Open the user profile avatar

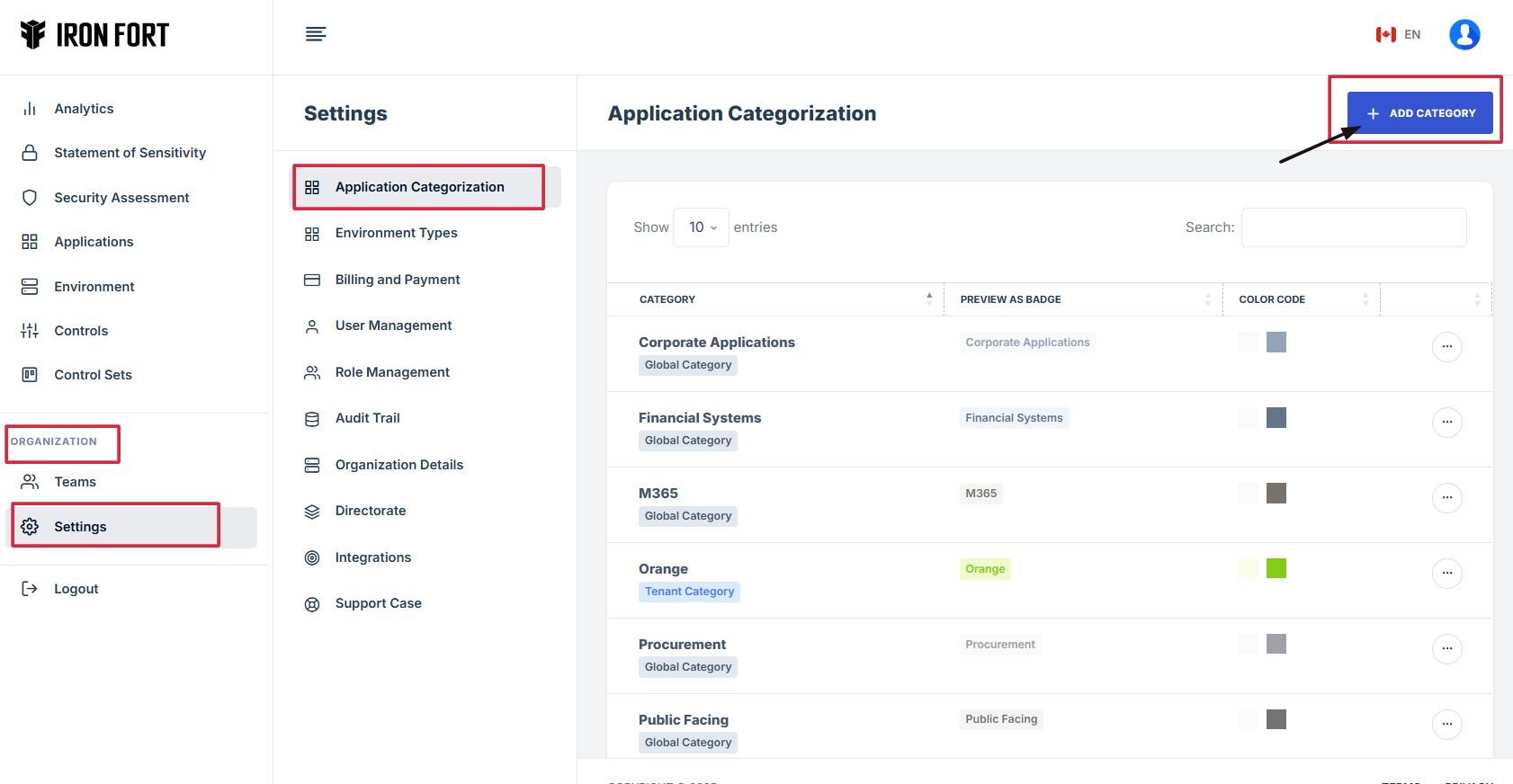click(x=1464, y=34)
